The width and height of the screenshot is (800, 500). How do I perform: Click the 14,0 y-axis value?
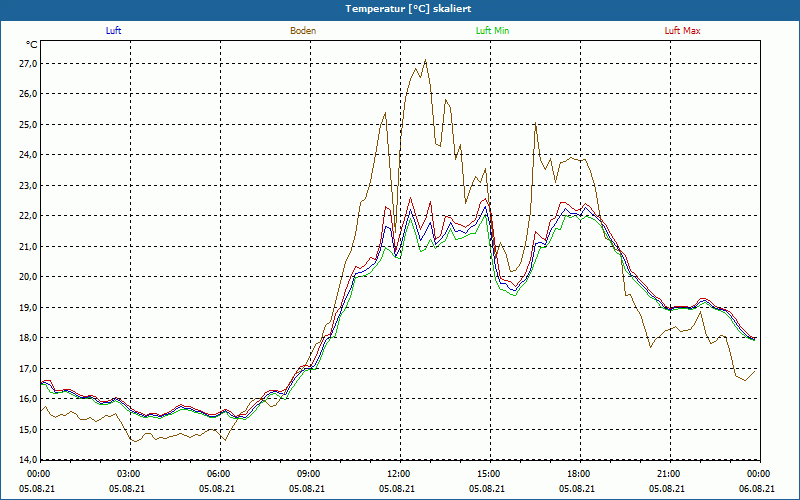tap(28, 460)
